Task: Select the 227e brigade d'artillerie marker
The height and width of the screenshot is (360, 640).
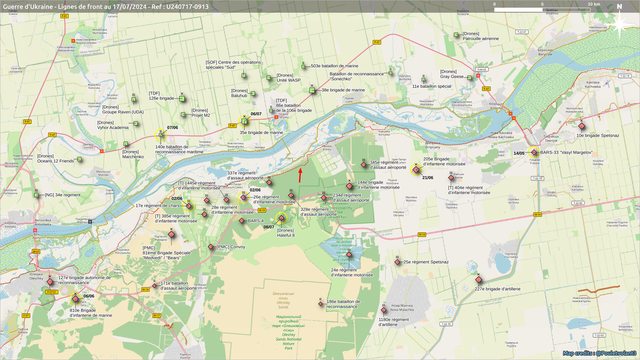Action: pos(479,280)
